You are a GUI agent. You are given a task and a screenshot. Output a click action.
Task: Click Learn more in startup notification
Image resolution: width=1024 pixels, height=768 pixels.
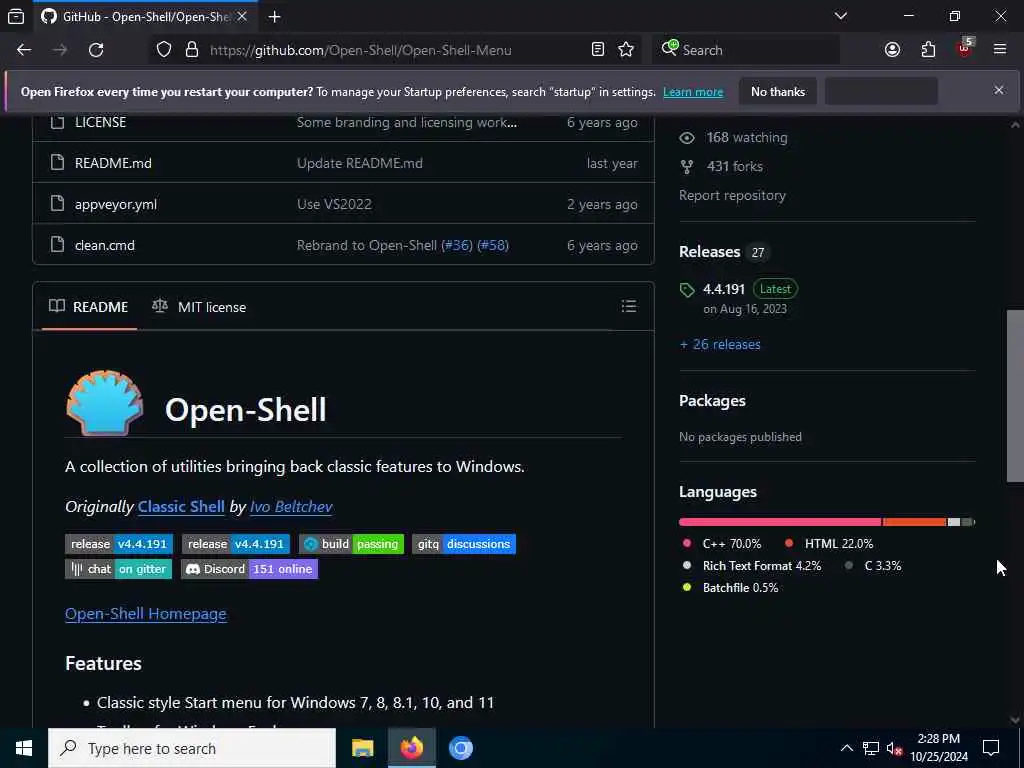point(693,92)
